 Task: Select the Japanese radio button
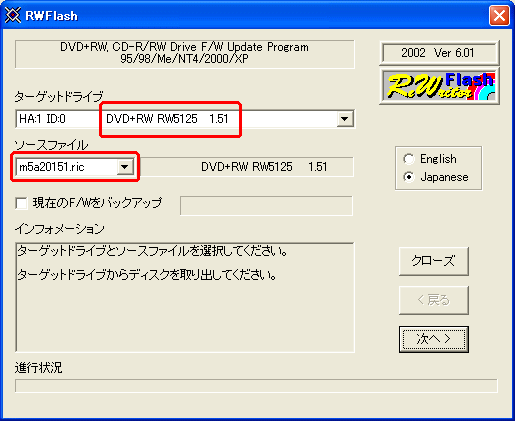[x=409, y=177]
